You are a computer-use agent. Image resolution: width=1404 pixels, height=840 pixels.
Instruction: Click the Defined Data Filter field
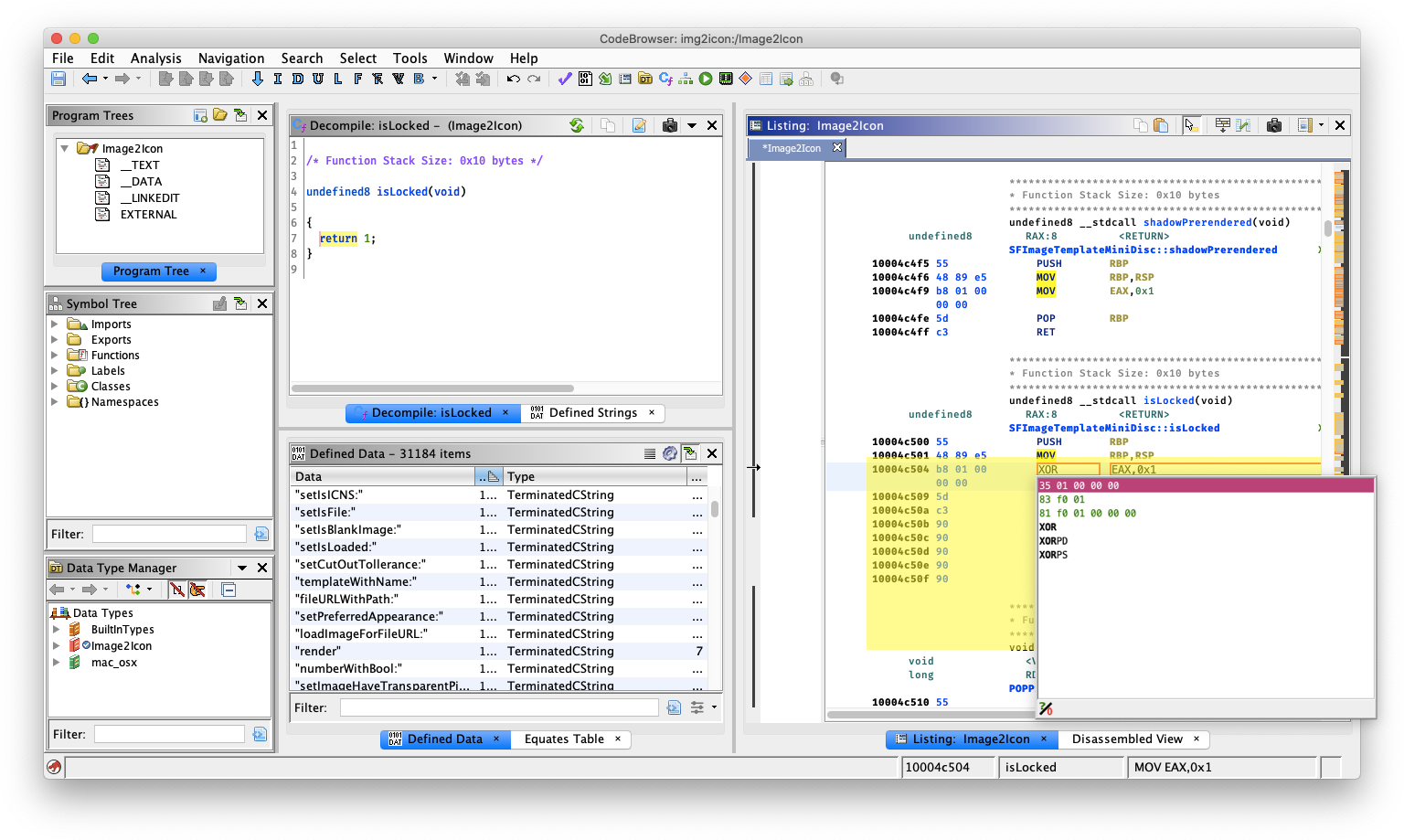click(499, 707)
